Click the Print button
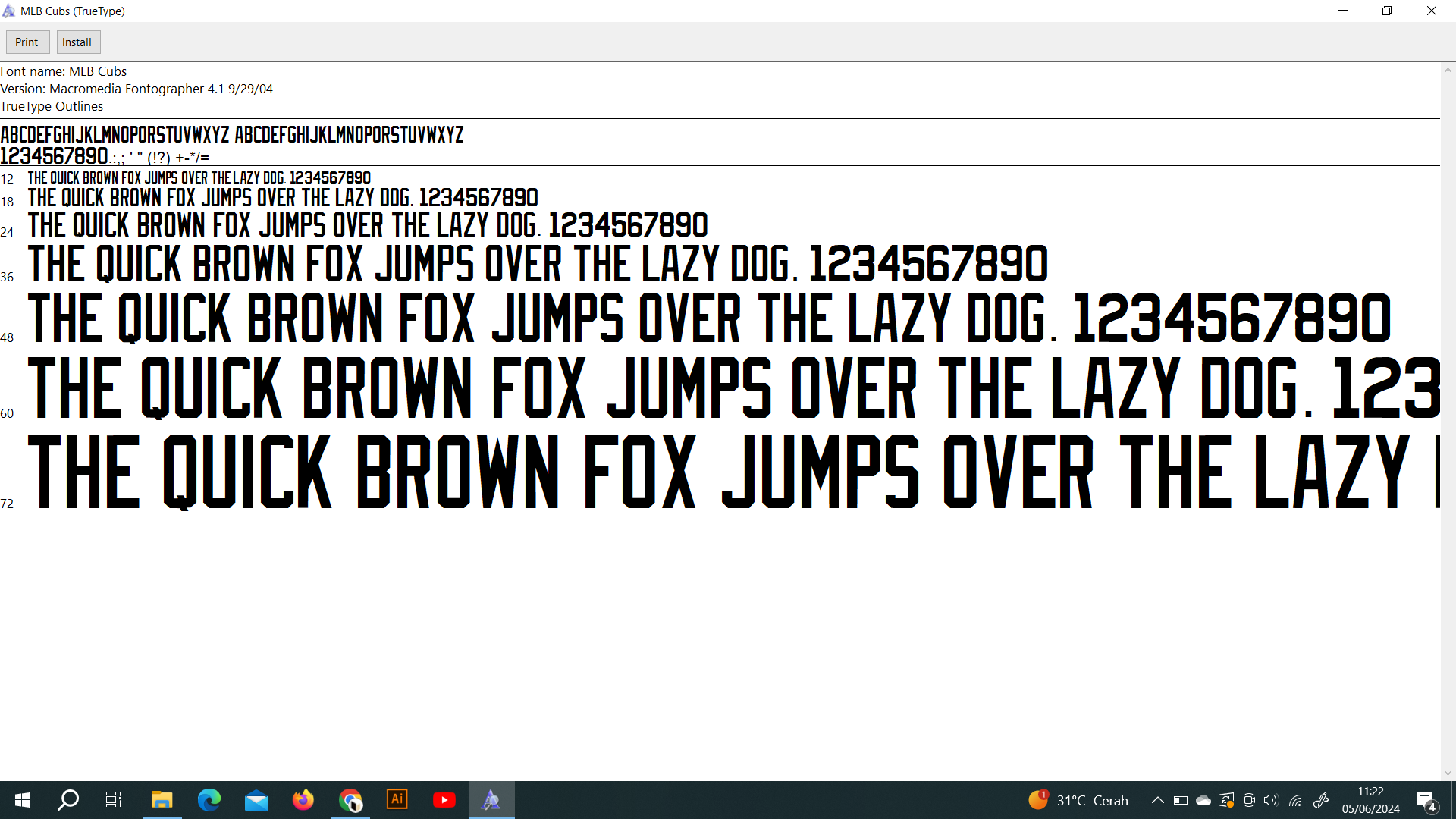 click(27, 42)
